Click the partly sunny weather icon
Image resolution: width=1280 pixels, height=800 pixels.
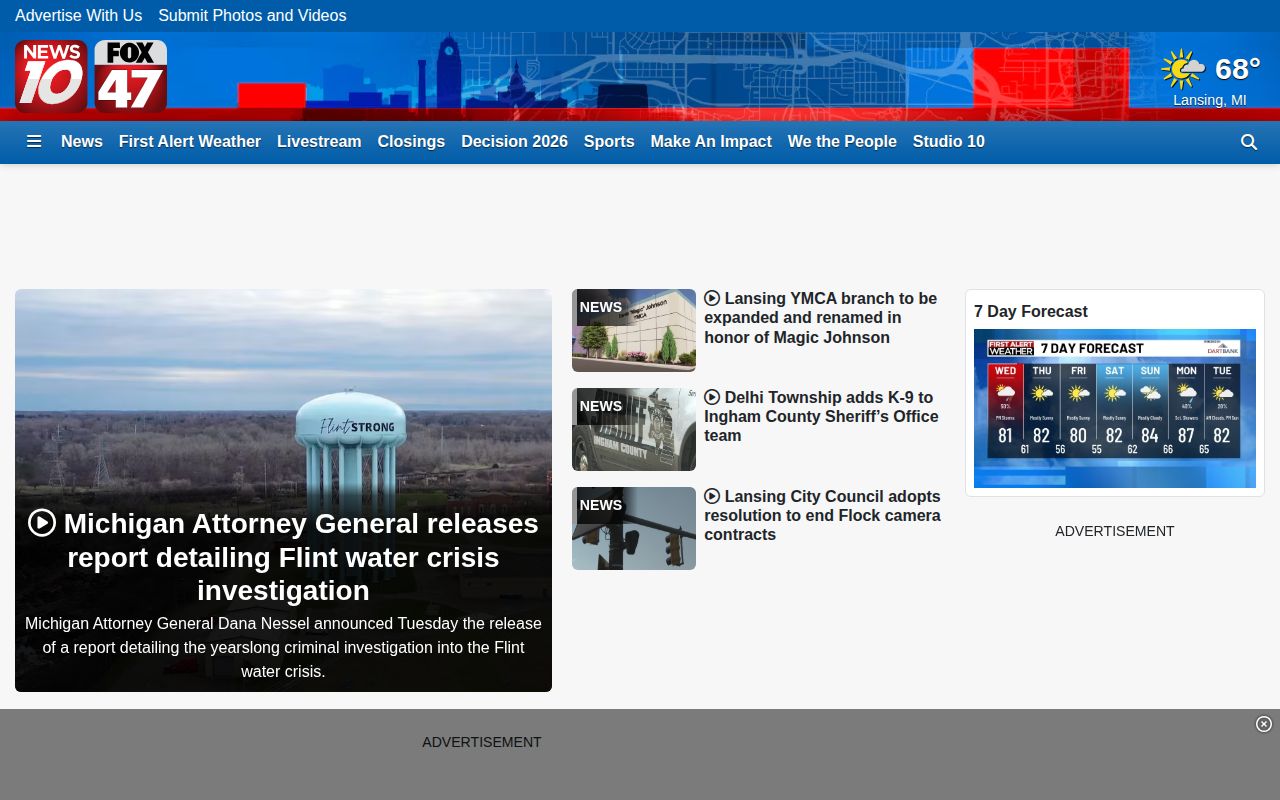(1183, 69)
